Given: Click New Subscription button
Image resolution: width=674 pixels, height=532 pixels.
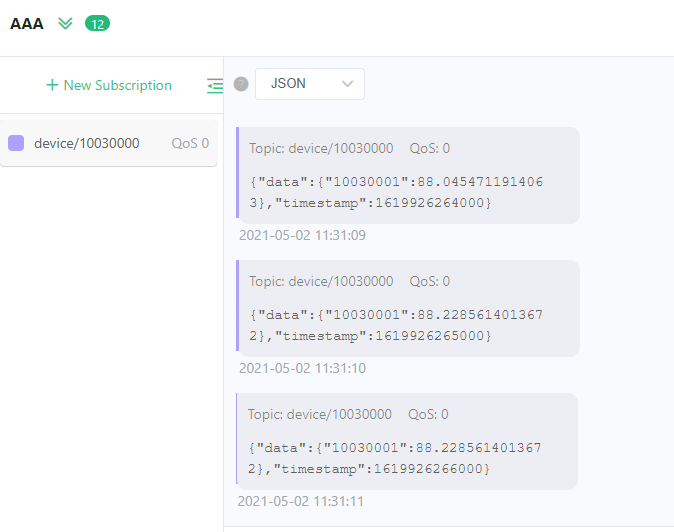Looking at the screenshot, I should click(108, 85).
